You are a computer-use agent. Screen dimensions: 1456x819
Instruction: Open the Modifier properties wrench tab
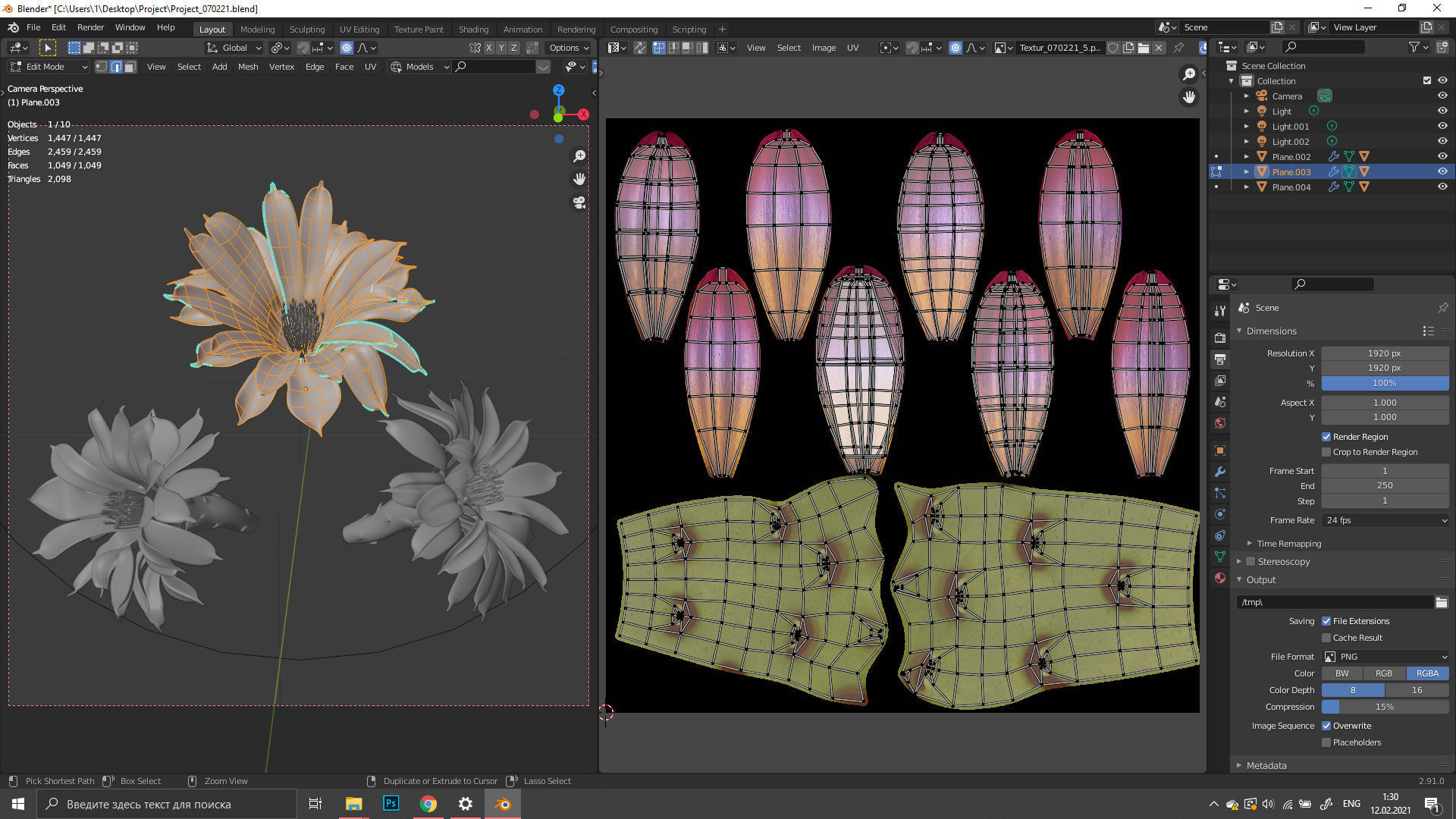[1219, 472]
